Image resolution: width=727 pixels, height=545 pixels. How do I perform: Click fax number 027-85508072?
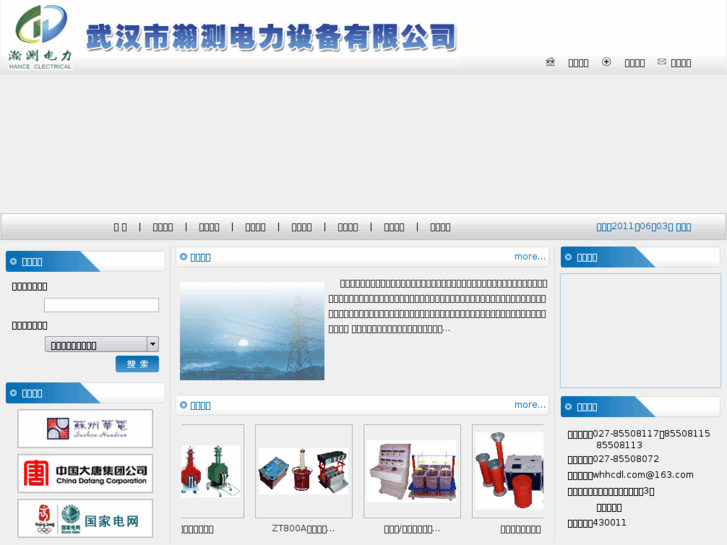[x=626, y=459]
